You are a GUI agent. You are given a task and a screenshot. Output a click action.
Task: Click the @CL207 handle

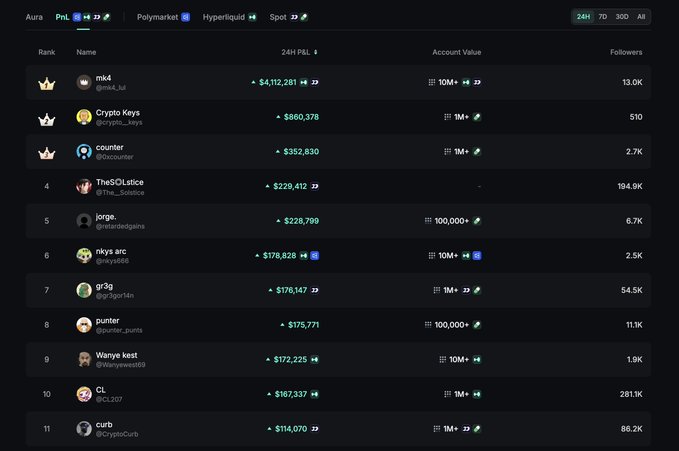click(109, 399)
